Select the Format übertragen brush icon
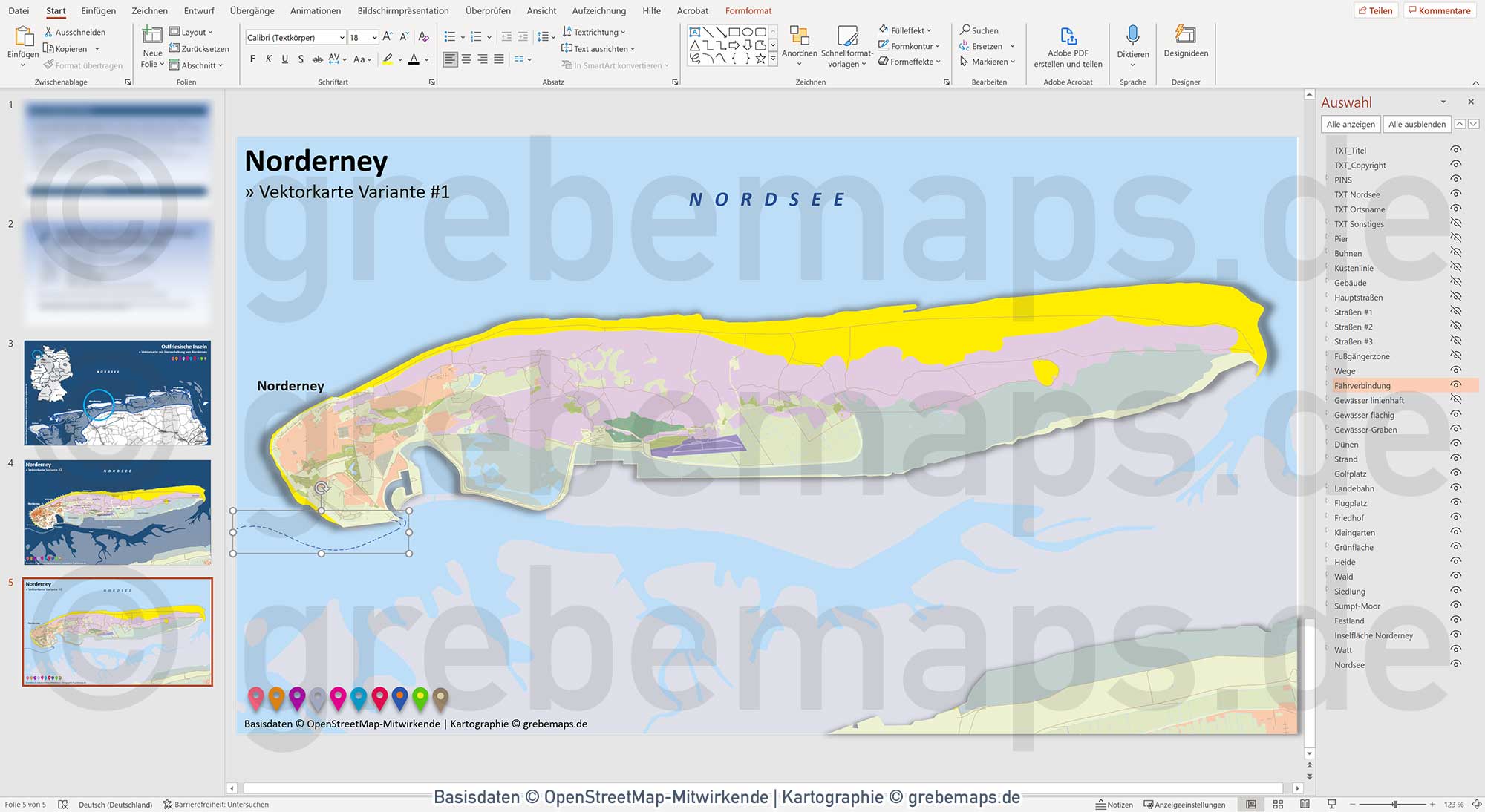Viewport: 1485px width, 812px height. coord(47,65)
